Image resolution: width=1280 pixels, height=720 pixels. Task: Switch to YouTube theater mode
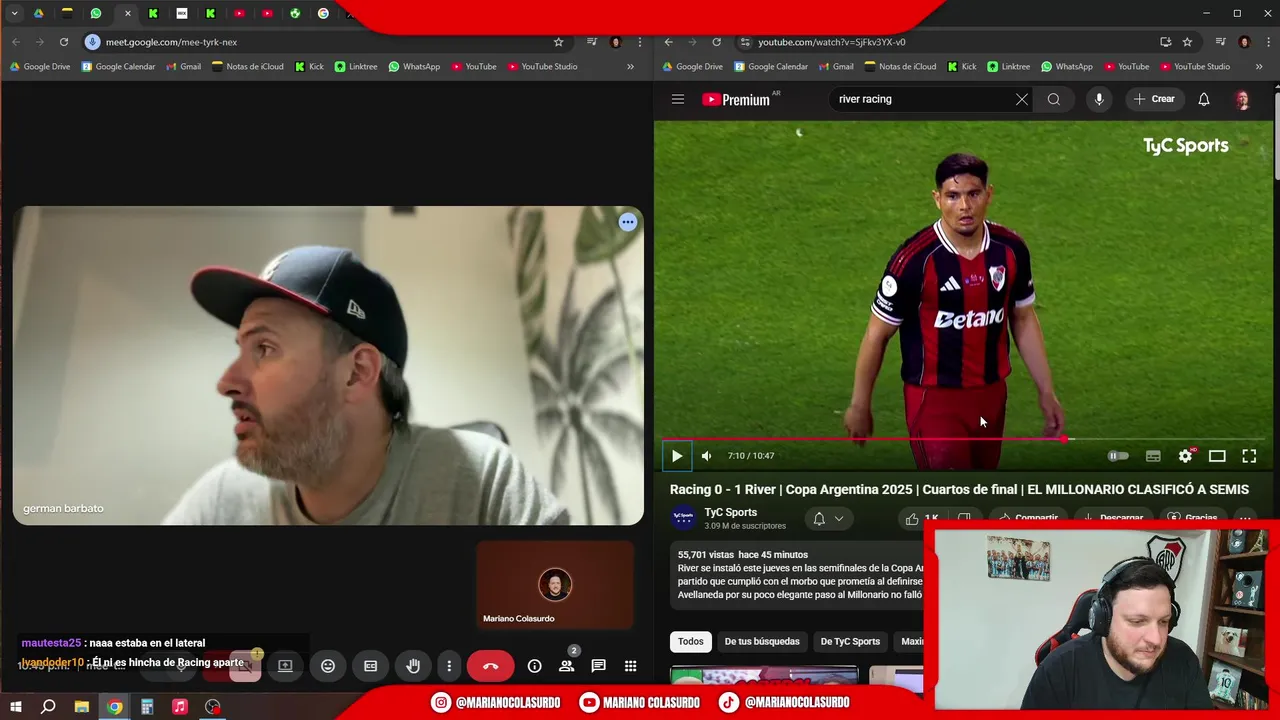[x=1217, y=456]
